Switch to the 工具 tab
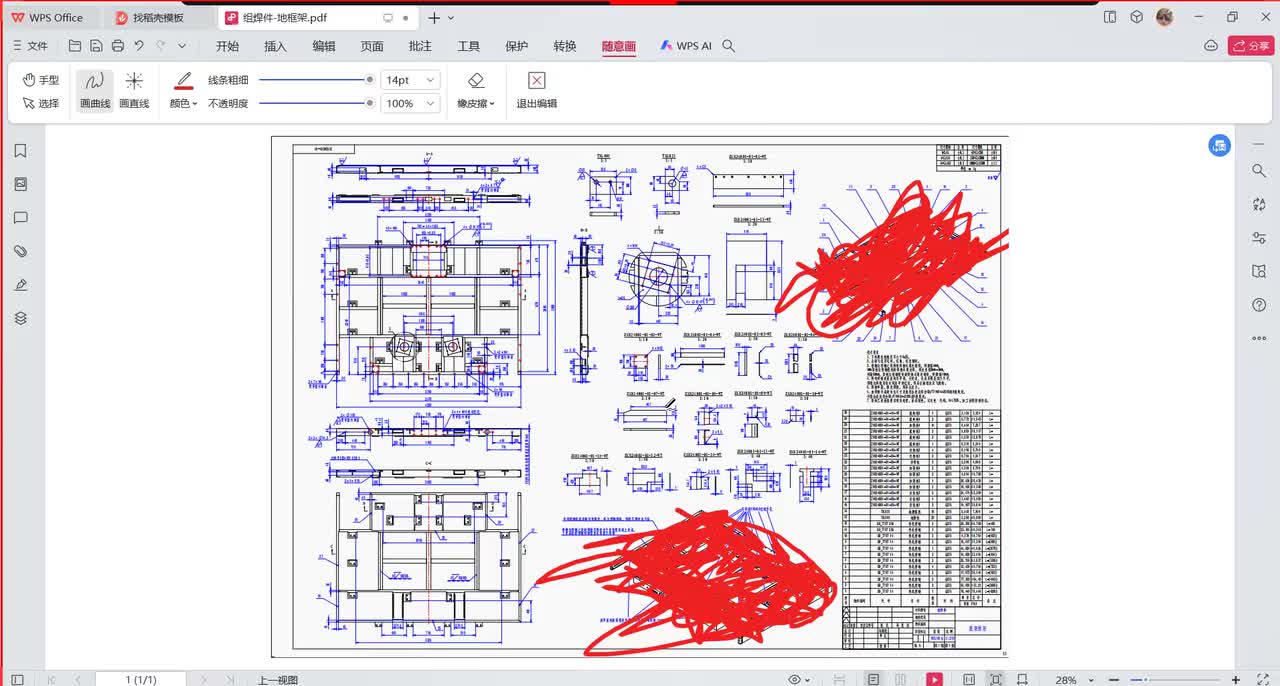The image size is (1280, 686). 468,46
